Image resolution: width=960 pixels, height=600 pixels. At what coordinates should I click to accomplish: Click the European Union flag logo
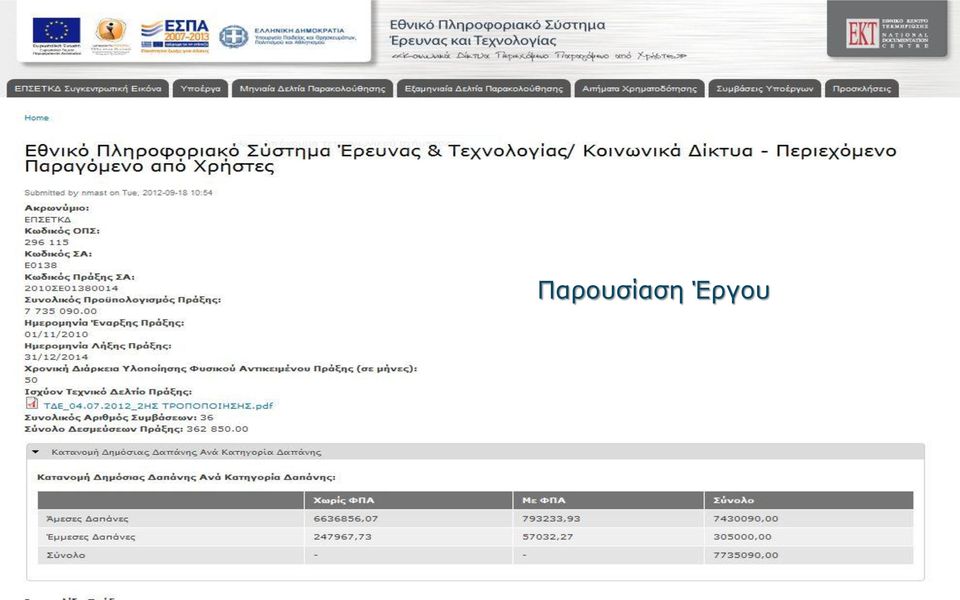pos(56,36)
